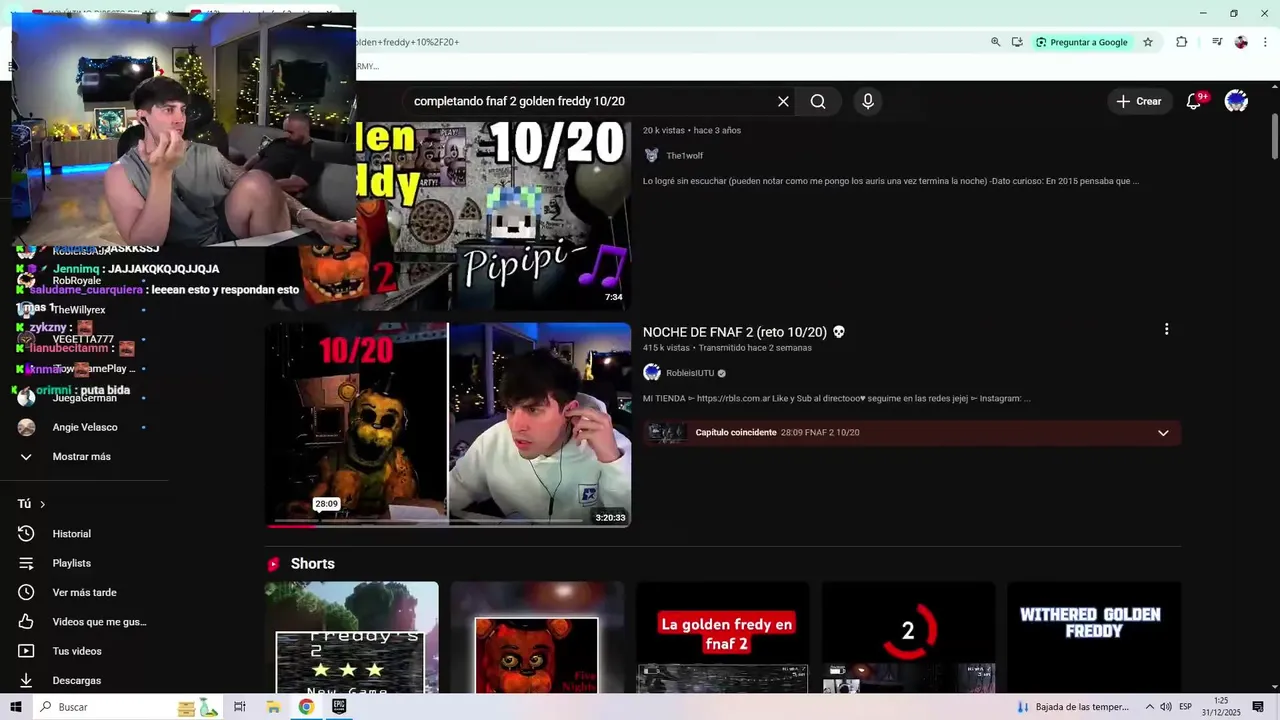This screenshot has height=720, width=1280.
Task: Show hidden system tray icons chevron
Action: tap(1150, 707)
